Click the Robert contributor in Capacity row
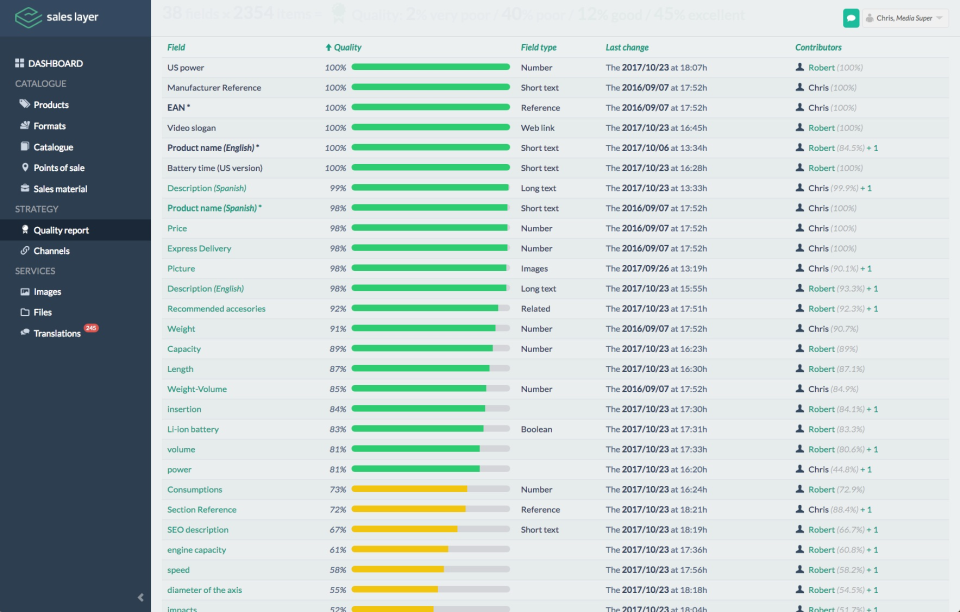 click(x=821, y=349)
